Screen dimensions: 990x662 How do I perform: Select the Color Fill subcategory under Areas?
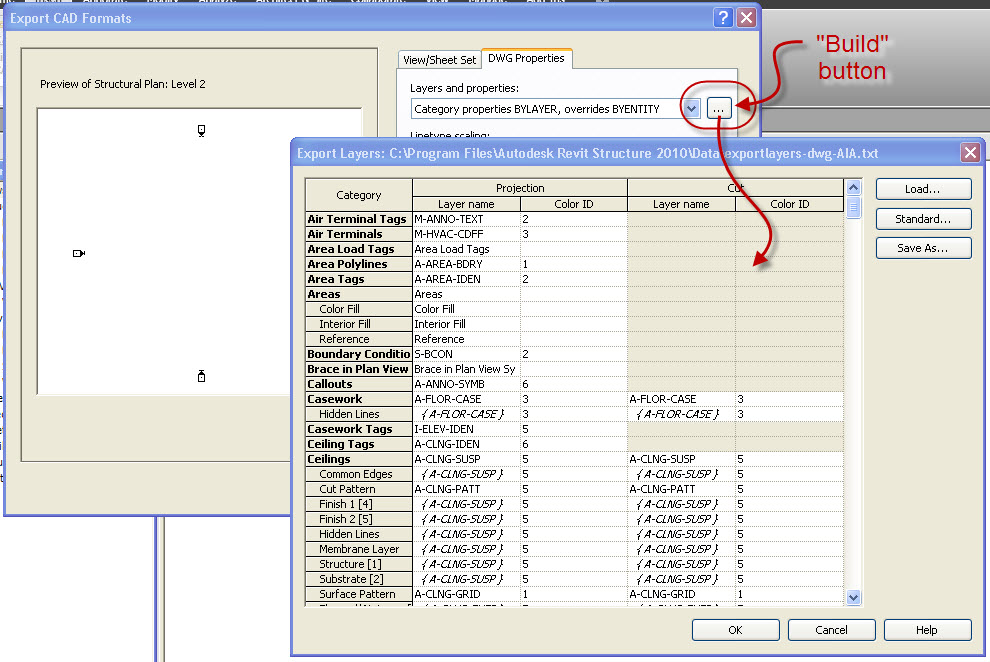[x=359, y=309]
